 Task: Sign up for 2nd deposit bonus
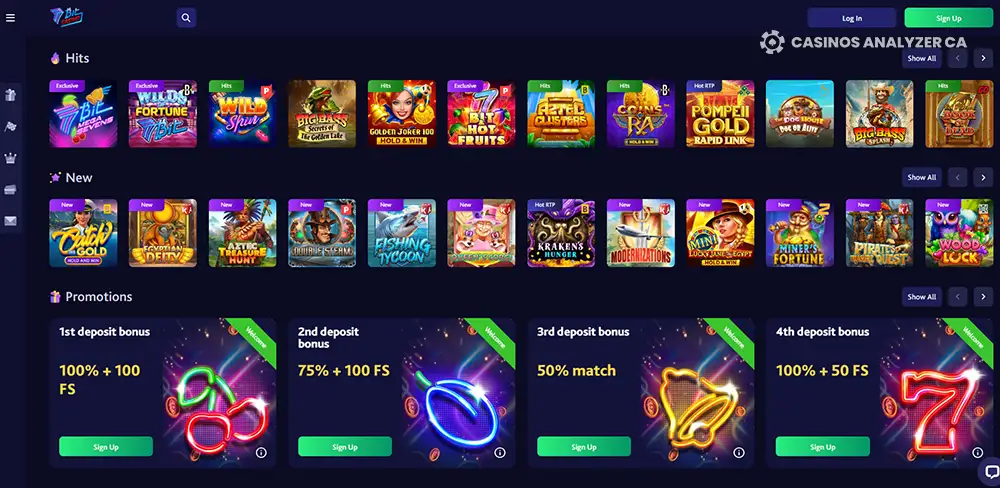coord(345,447)
